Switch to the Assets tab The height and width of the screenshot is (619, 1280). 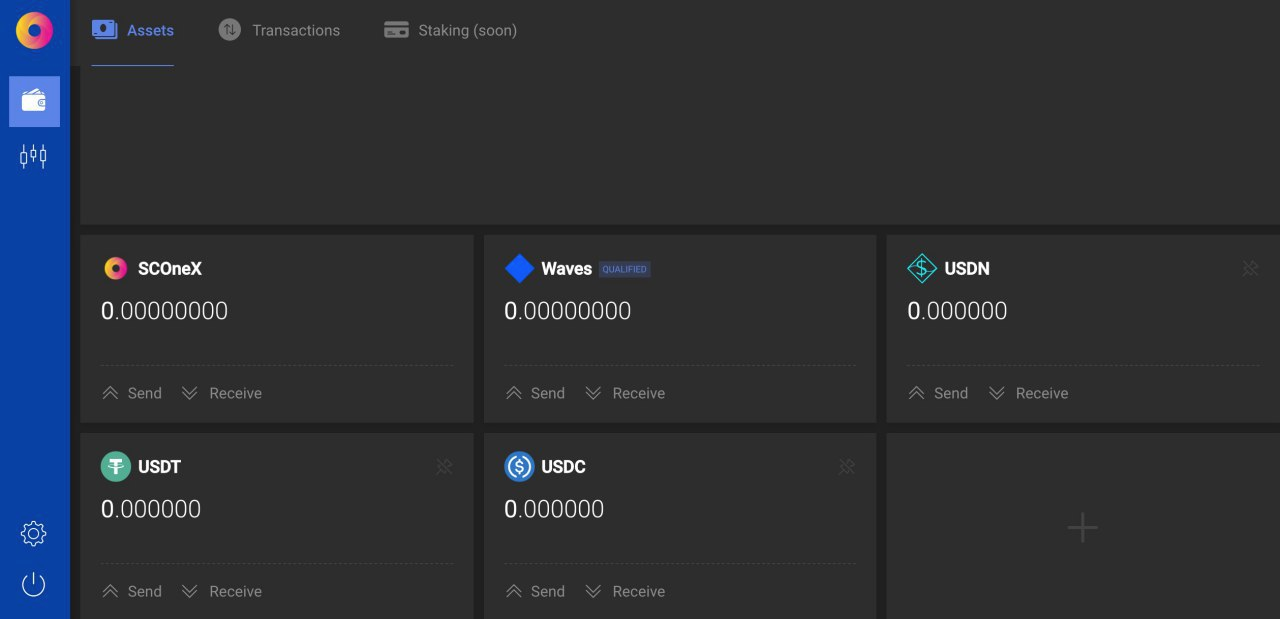(133, 31)
